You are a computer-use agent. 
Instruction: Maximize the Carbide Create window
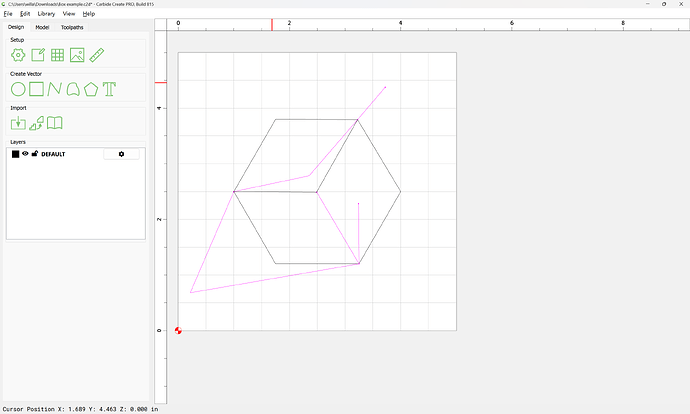pyautogui.click(x=664, y=4)
